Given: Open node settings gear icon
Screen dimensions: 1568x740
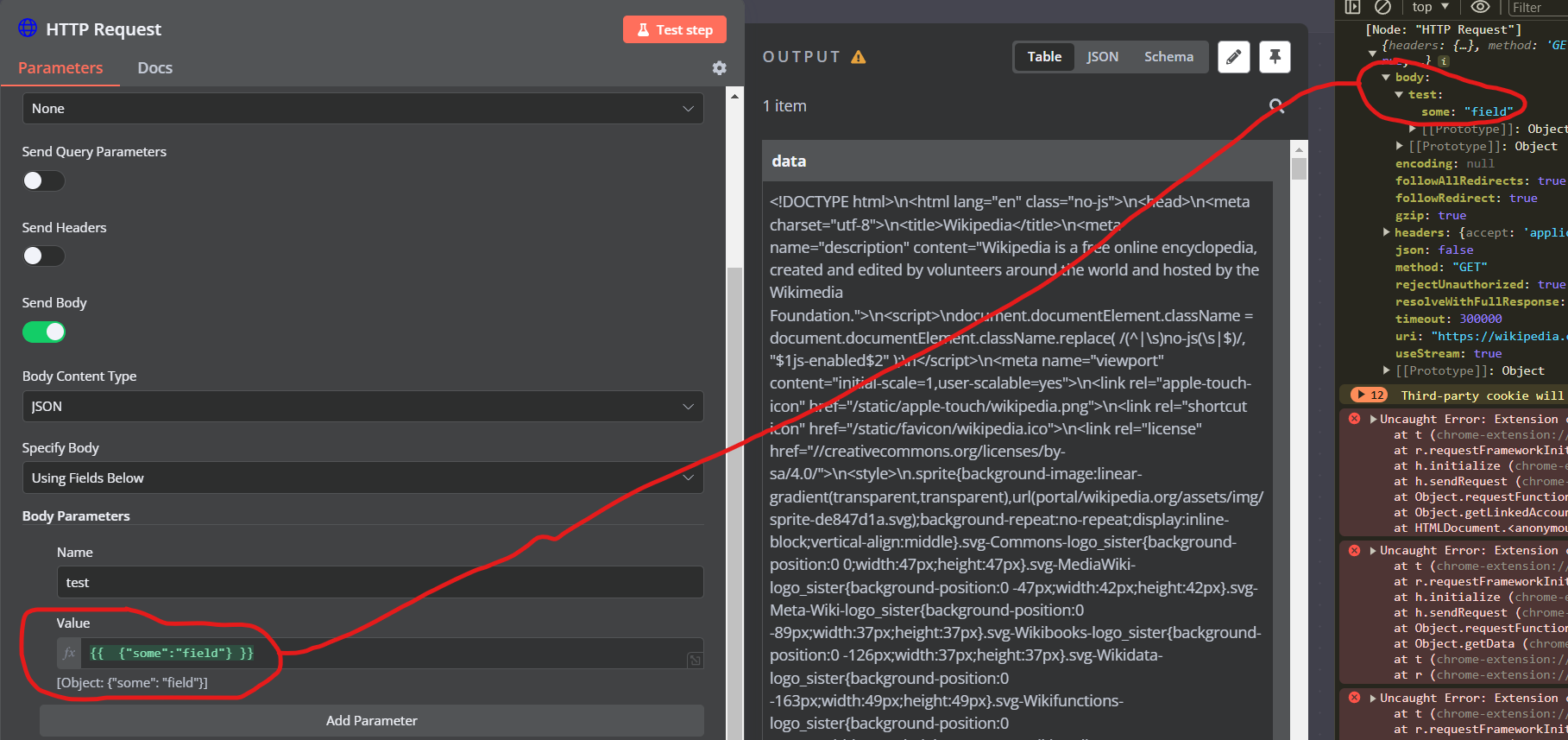Looking at the screenshot, I should click(x=719, y=68).
